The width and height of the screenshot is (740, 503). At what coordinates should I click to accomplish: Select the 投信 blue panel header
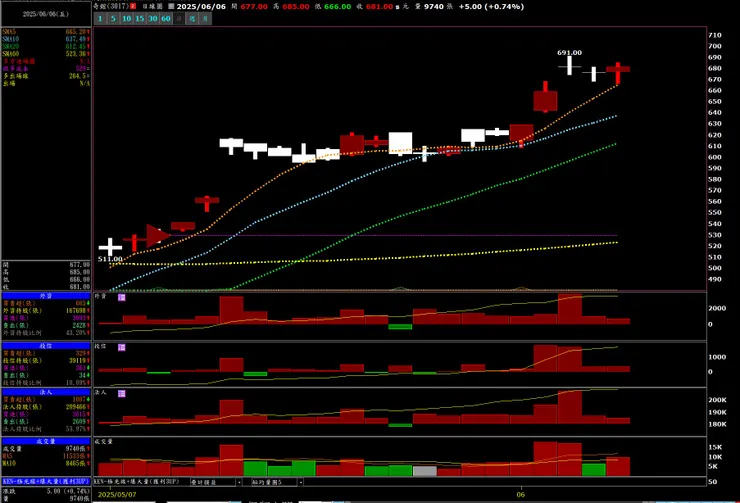46,346
